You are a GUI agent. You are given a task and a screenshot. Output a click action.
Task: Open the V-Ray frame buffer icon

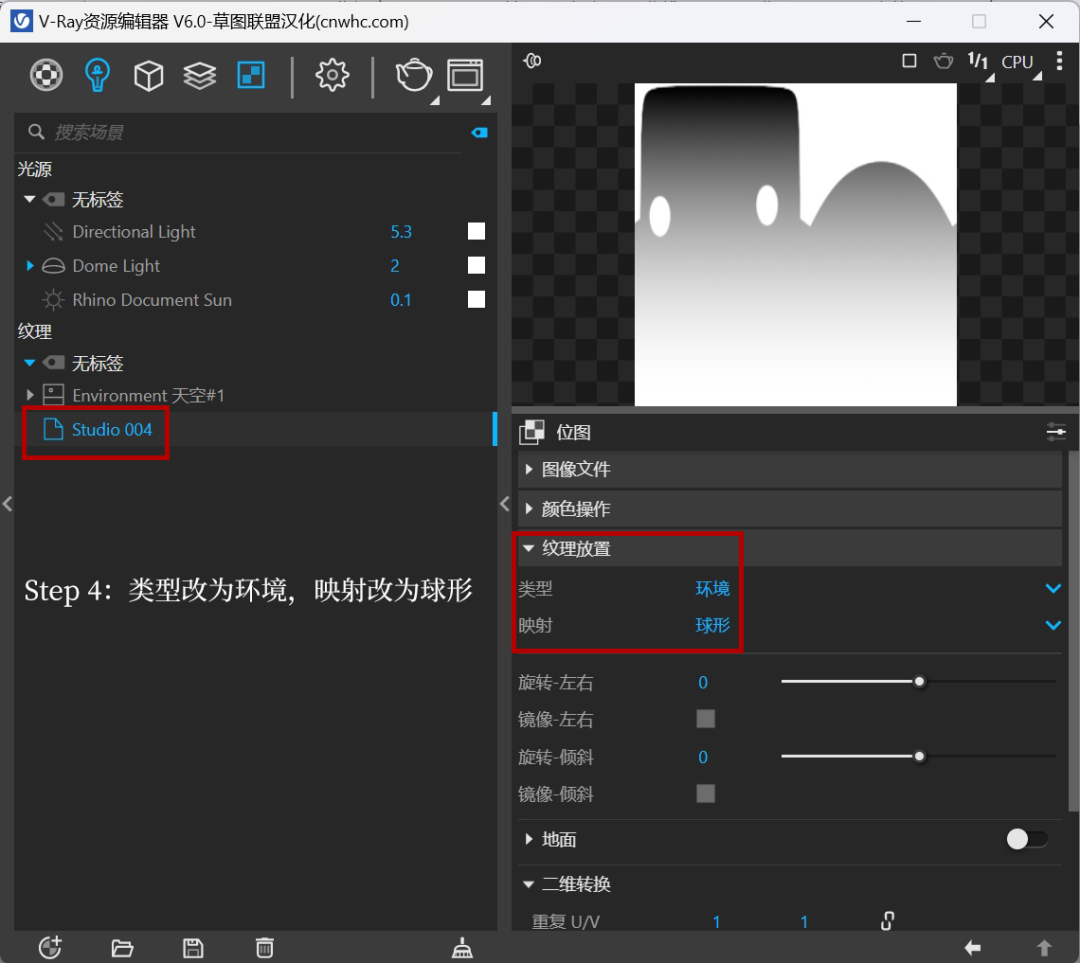point(465,75)
